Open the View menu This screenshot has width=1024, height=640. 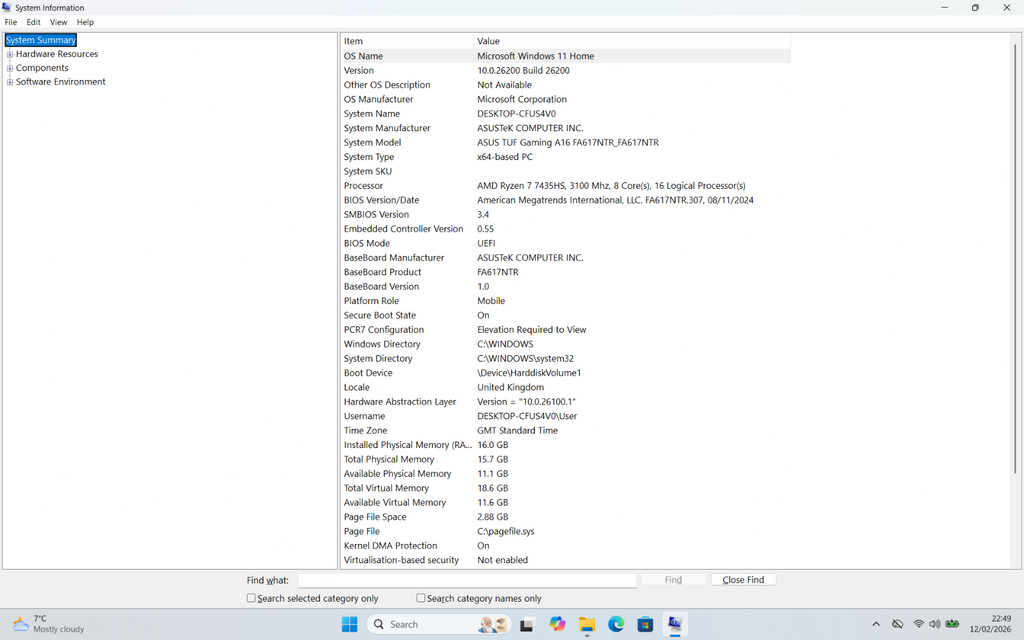point(58,22)
